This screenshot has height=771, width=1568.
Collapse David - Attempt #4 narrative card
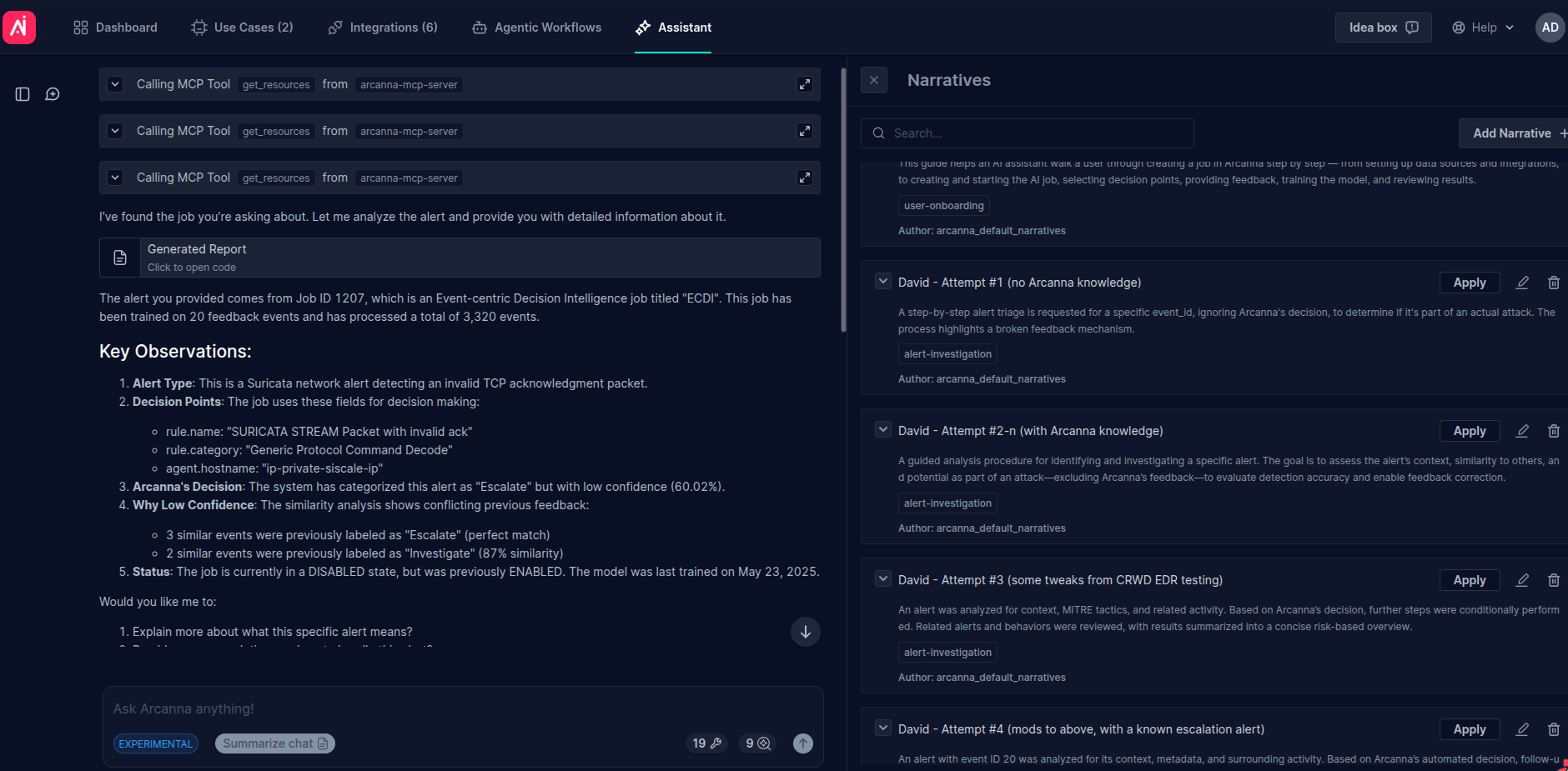point(882,728)
